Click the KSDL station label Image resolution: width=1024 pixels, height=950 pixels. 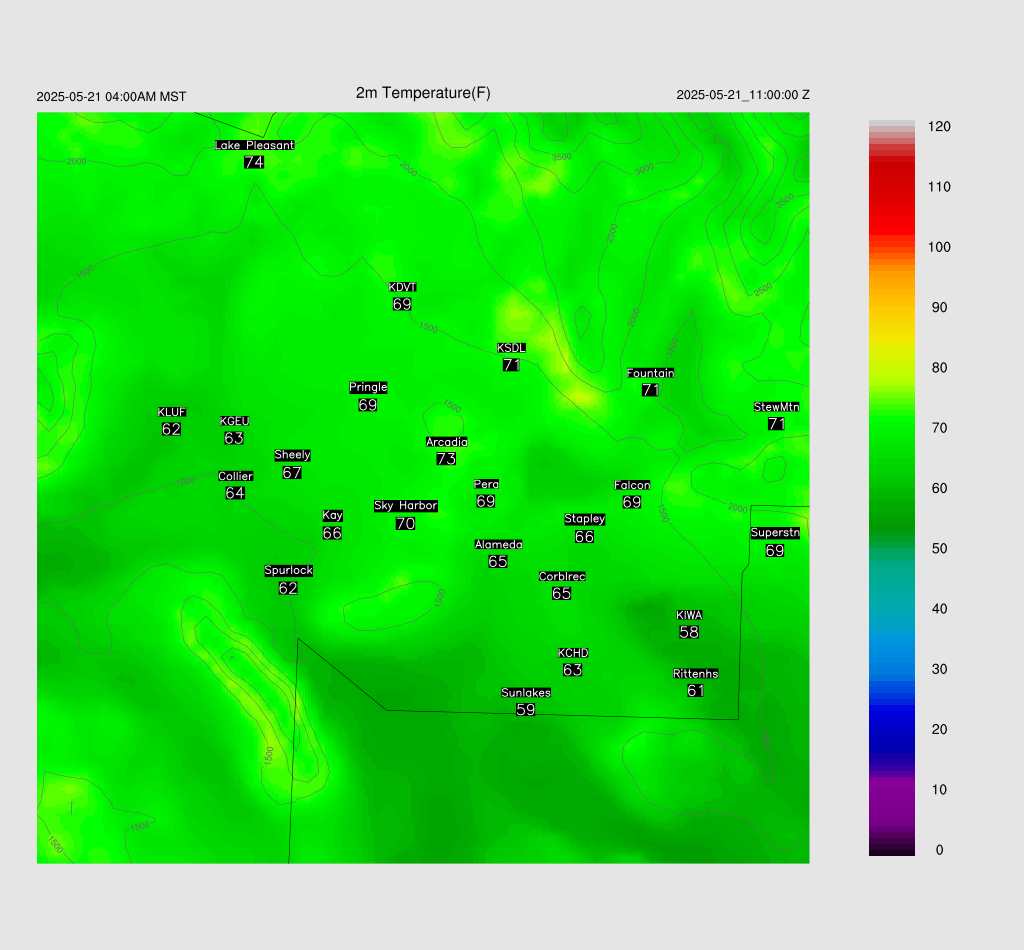tap(511, 348)
